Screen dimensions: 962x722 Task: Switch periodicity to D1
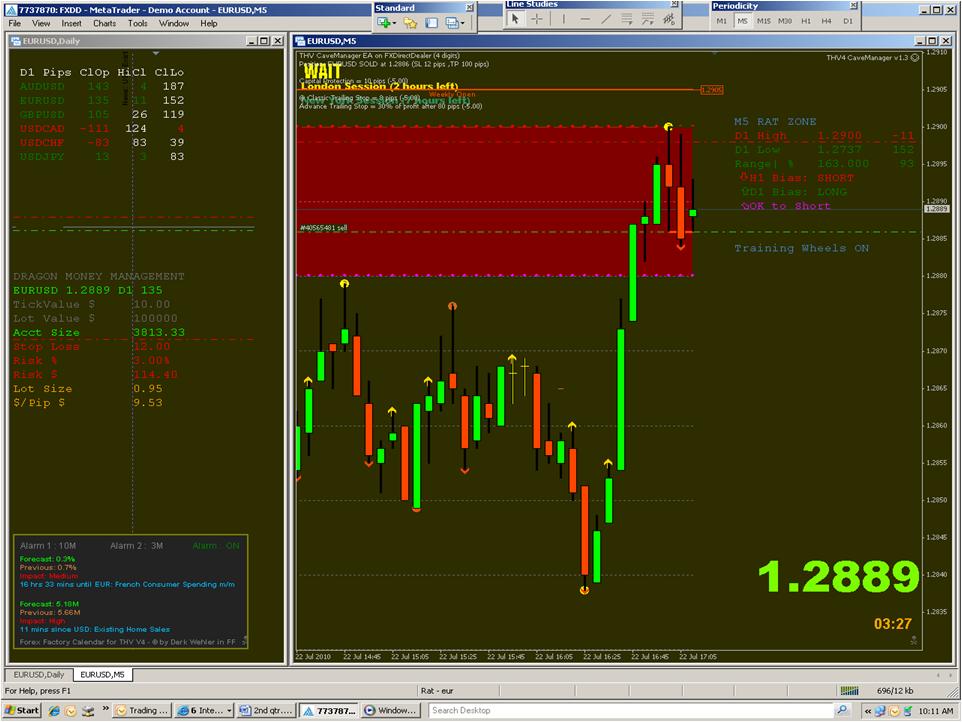(848, 21)
